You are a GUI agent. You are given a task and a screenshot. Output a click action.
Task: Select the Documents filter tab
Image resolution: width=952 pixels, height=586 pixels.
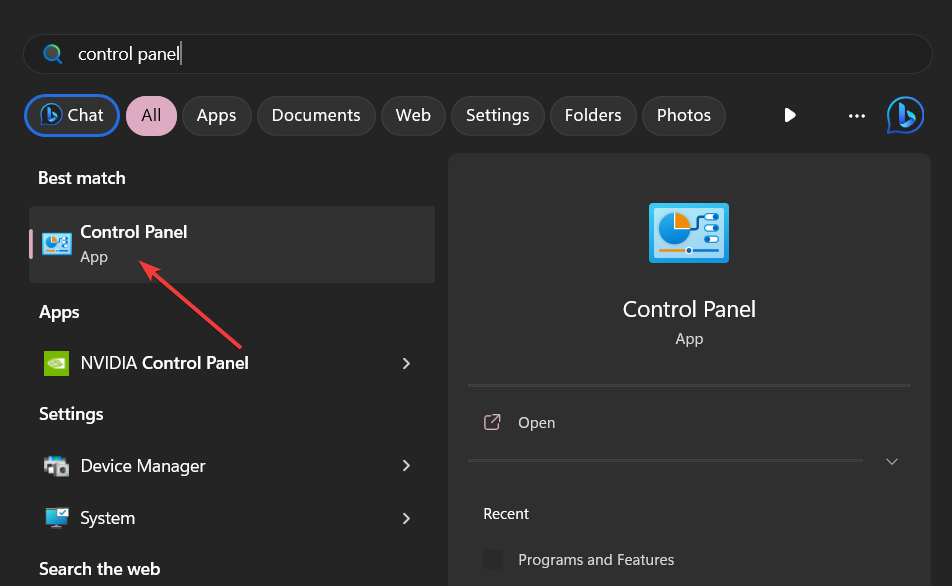tap(316, 115)
